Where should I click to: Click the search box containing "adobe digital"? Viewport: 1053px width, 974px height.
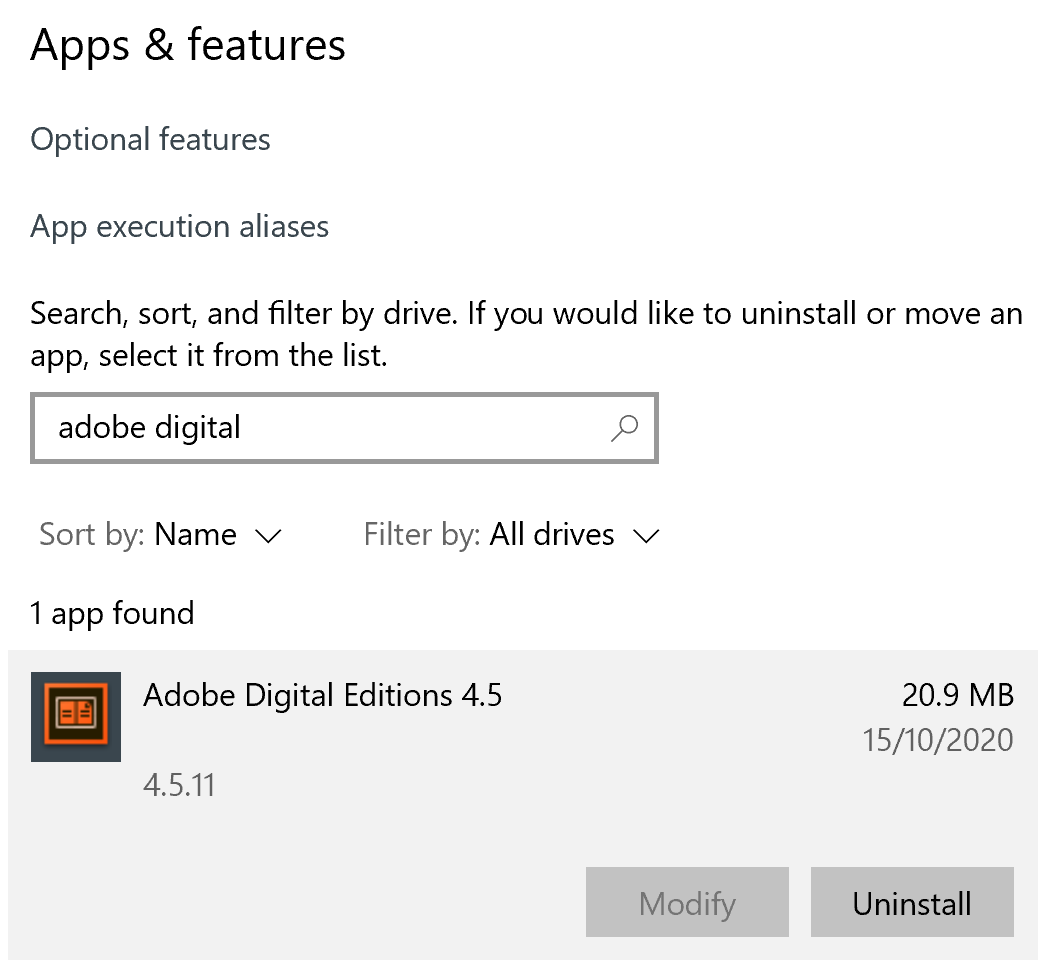(x=320, y=428)
